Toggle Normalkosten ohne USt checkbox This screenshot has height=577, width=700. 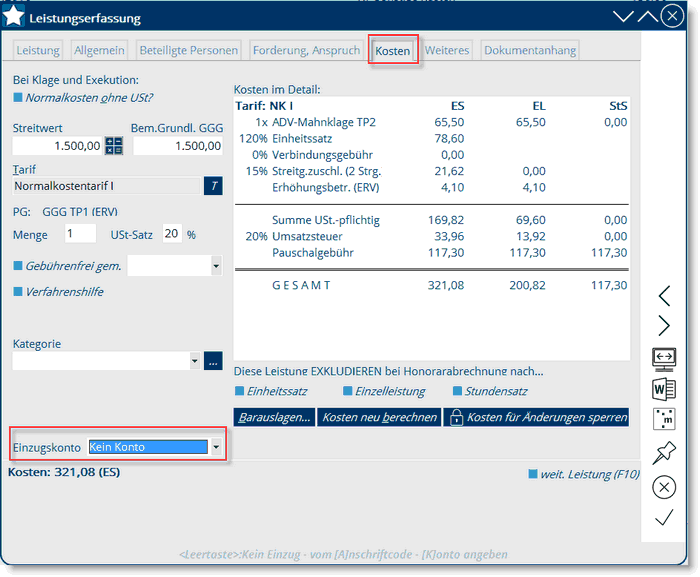[x=18, y=97]
